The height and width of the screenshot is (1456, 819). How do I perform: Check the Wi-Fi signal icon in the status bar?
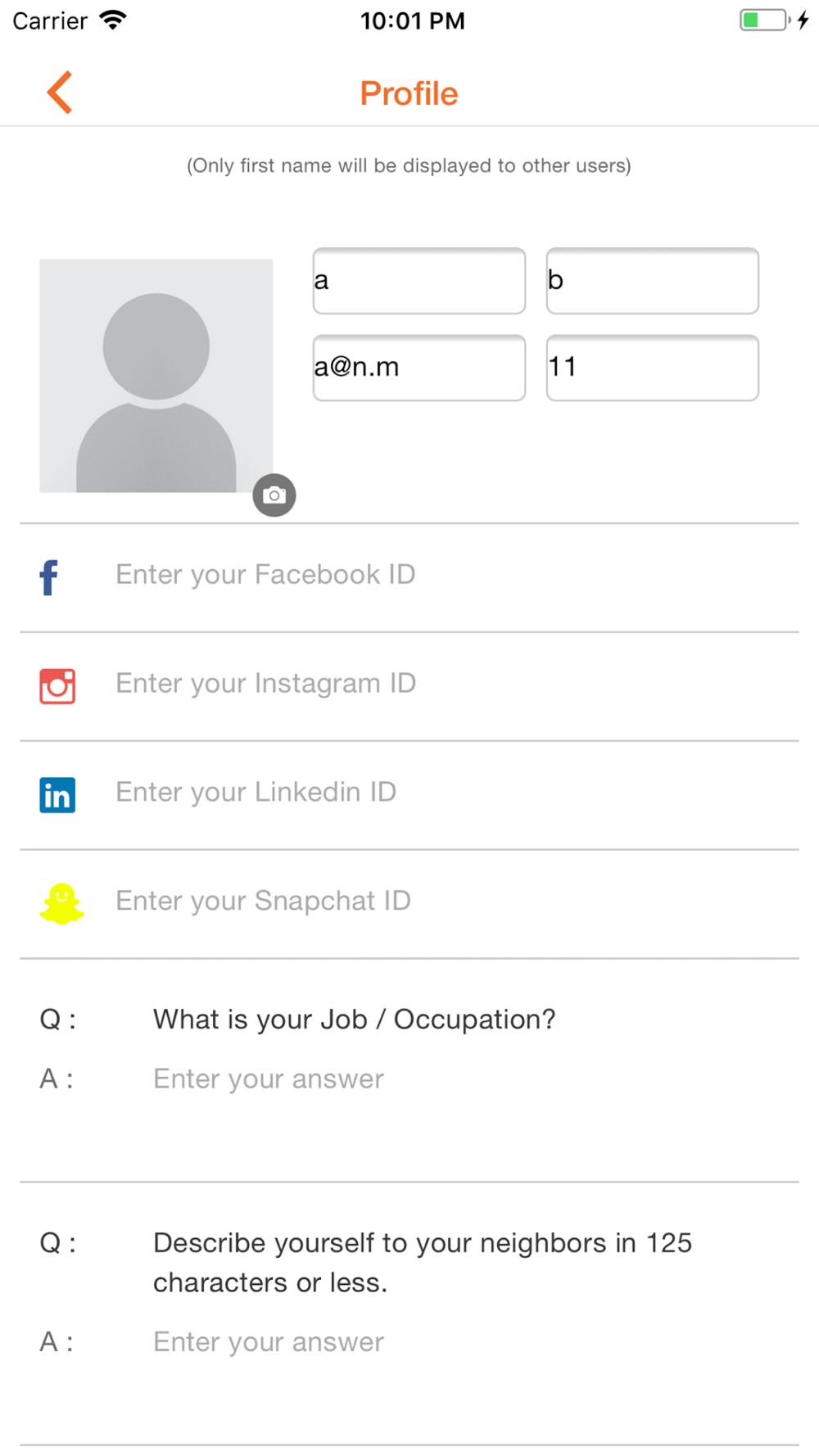[113, 20]
